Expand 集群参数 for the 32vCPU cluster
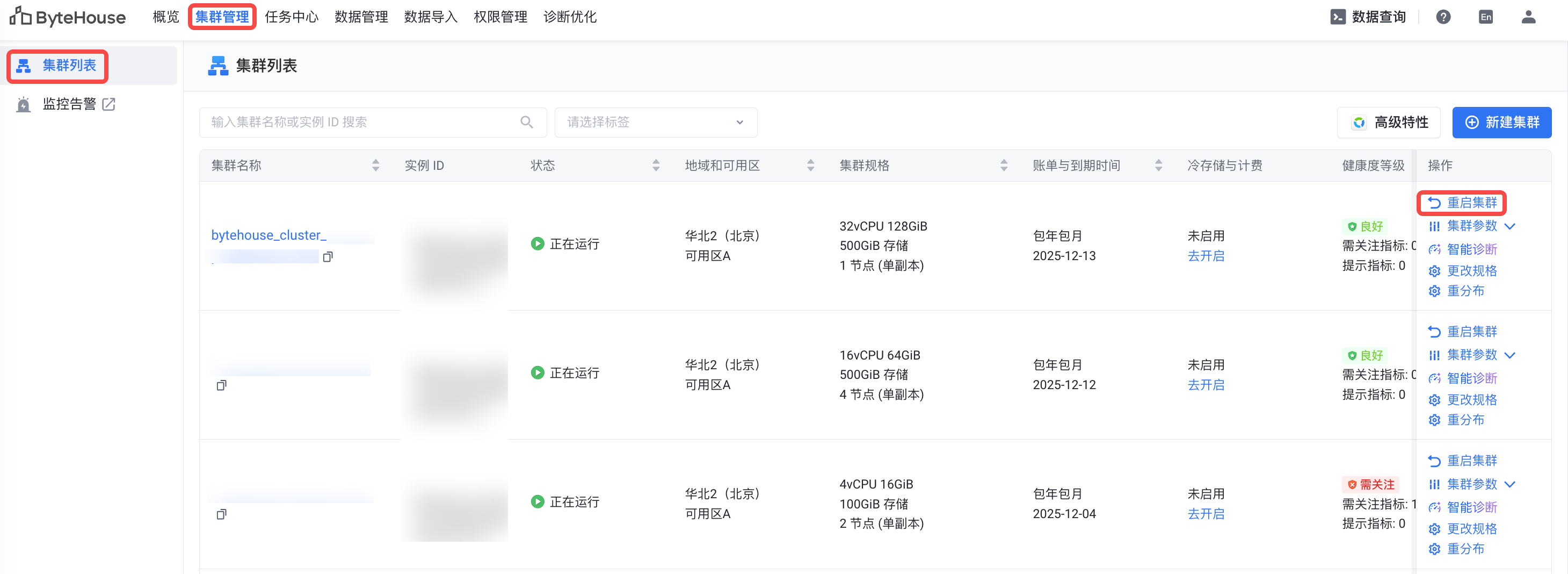The image size is (1568, 574). (1509, 226)
